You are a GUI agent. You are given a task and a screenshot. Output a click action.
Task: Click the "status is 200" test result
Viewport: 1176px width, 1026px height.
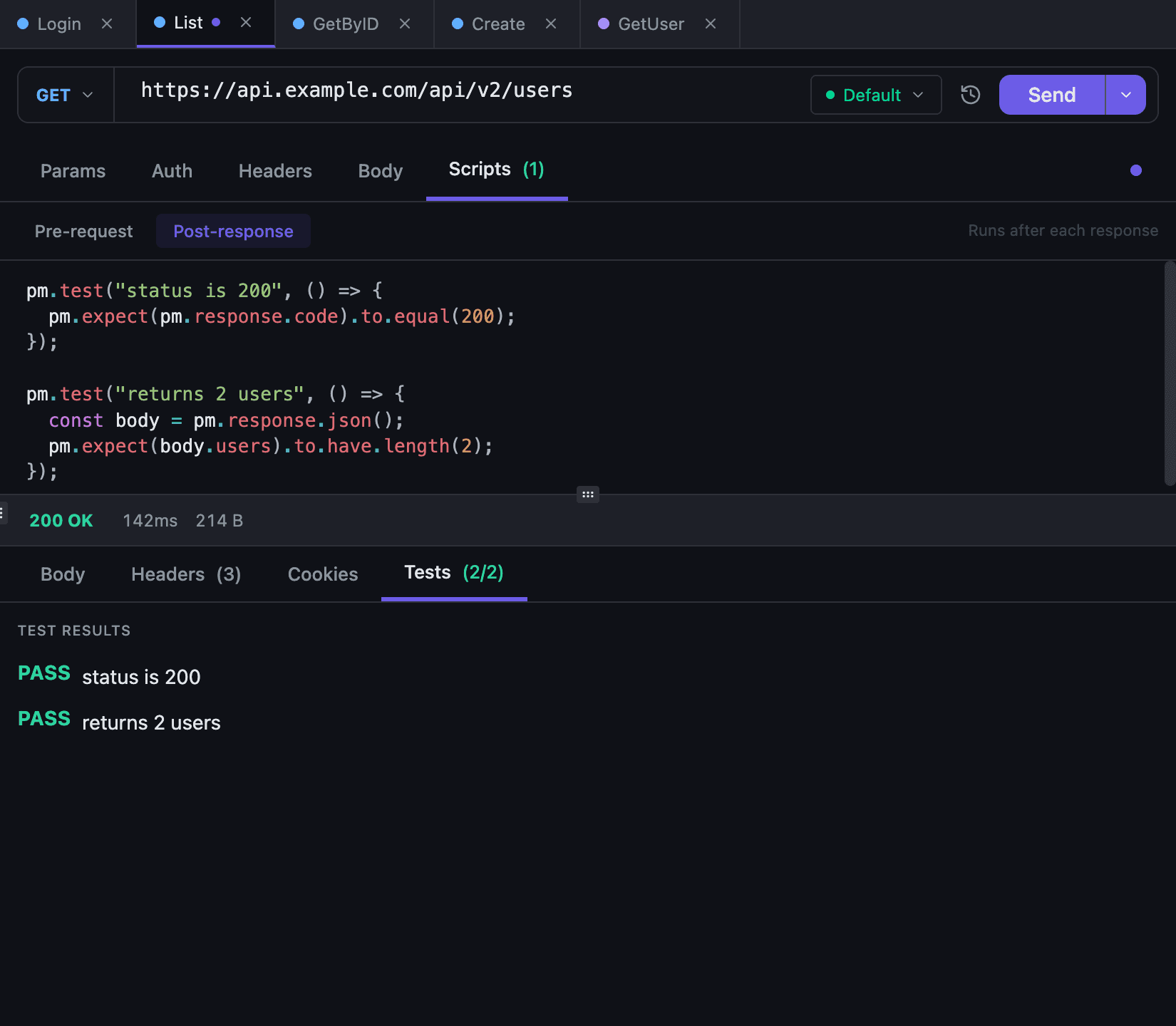[141, 677]
